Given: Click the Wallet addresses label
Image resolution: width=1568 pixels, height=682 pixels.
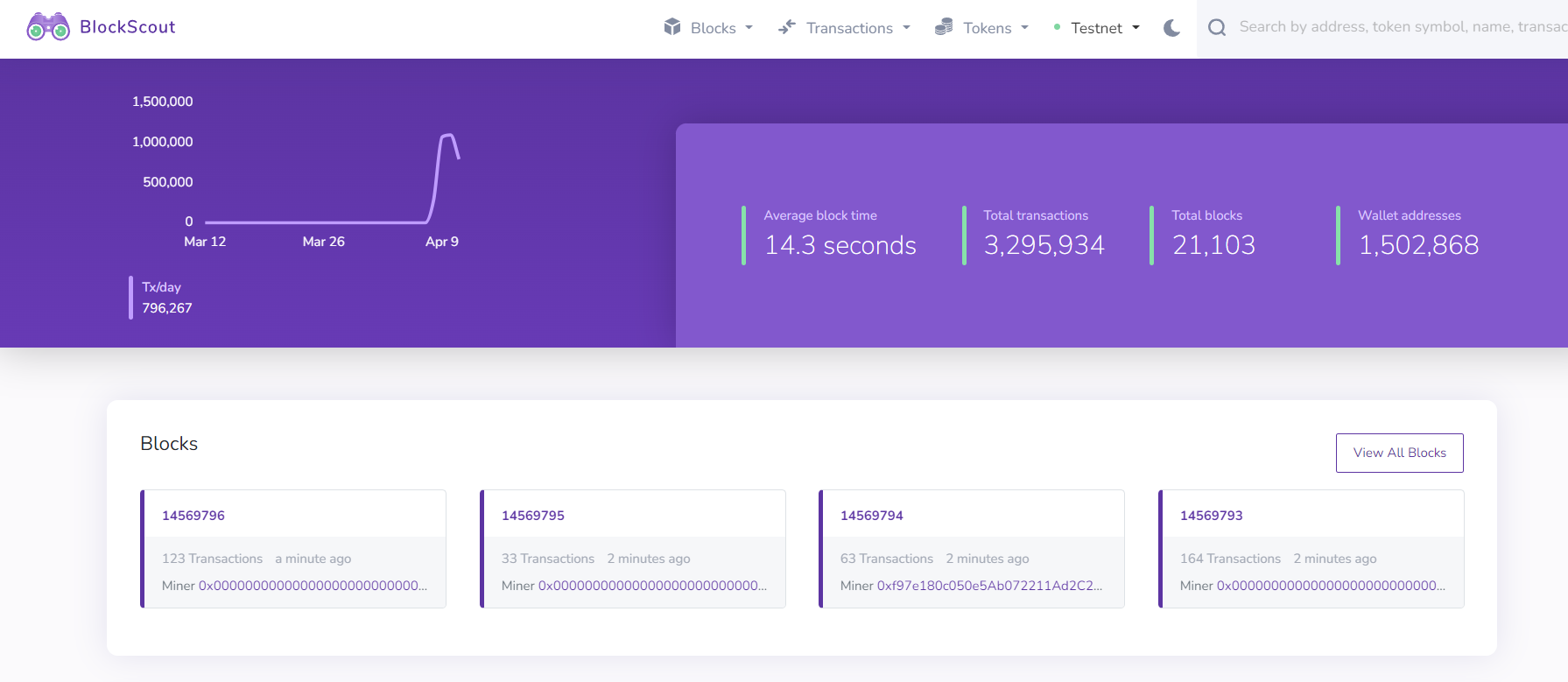Looking at the screenshot, I should click(1410, 215).
